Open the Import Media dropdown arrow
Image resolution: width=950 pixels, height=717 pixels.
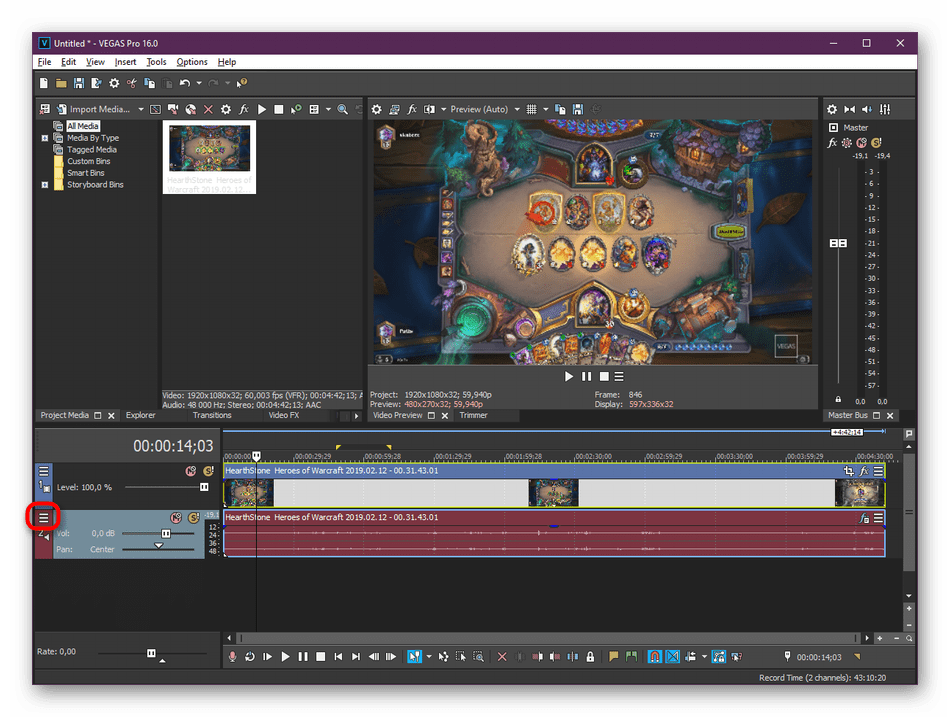click(141, 109)
